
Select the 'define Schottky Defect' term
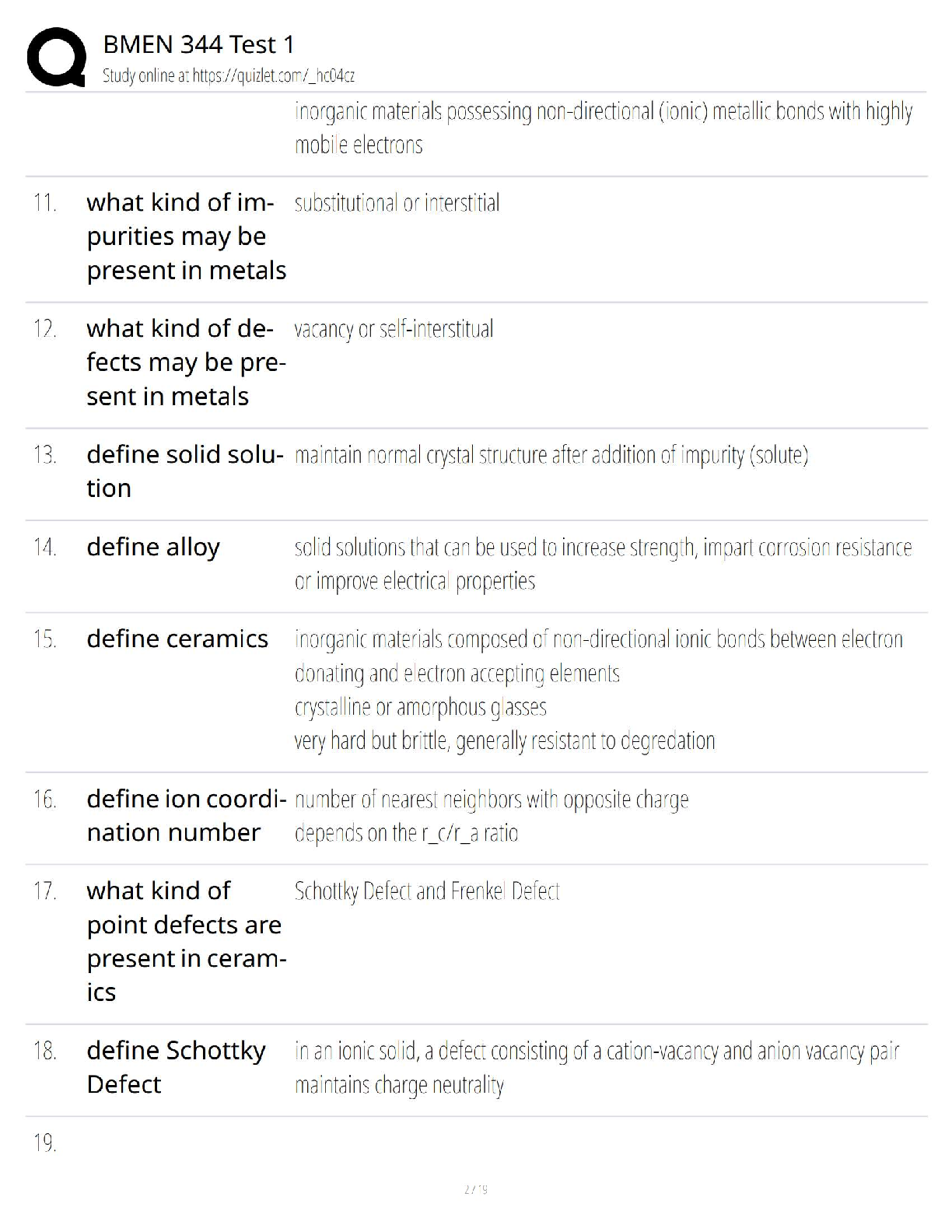pyautogui.click(x=176, y=1067)
